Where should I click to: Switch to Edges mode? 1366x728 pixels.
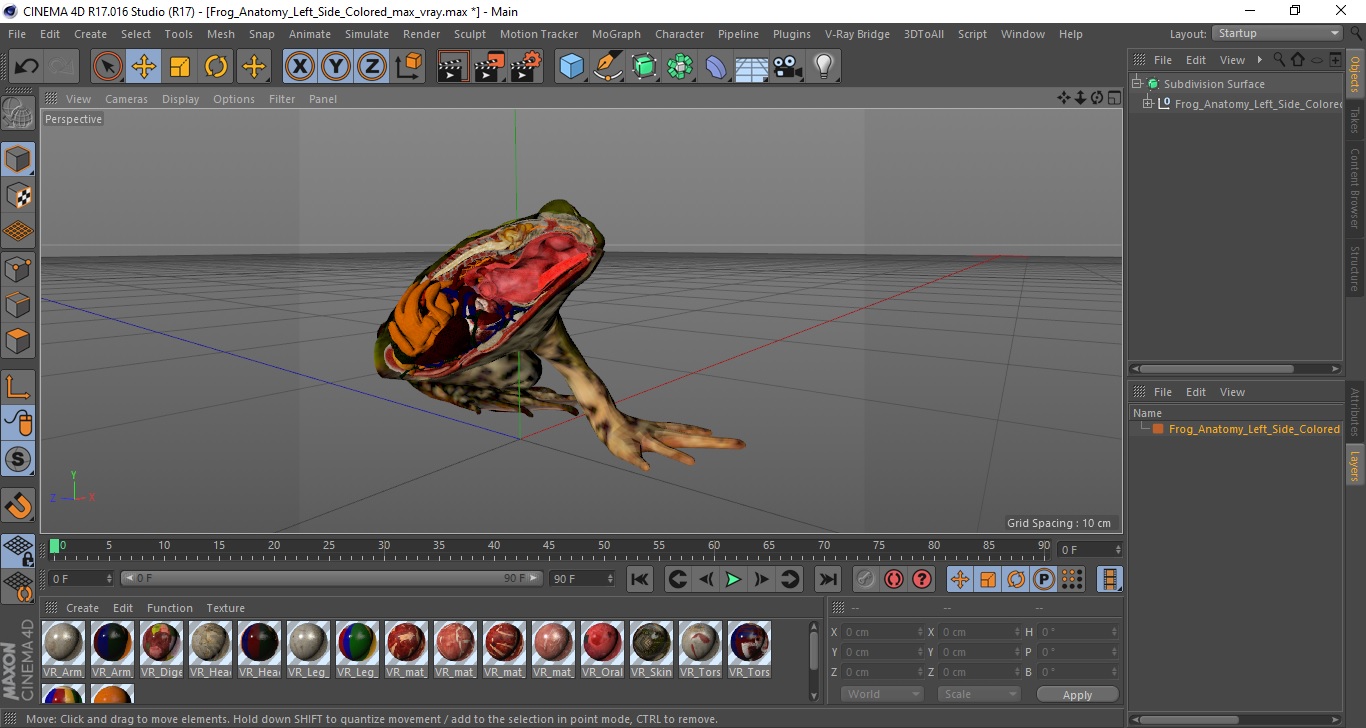[x=18, y=304]
